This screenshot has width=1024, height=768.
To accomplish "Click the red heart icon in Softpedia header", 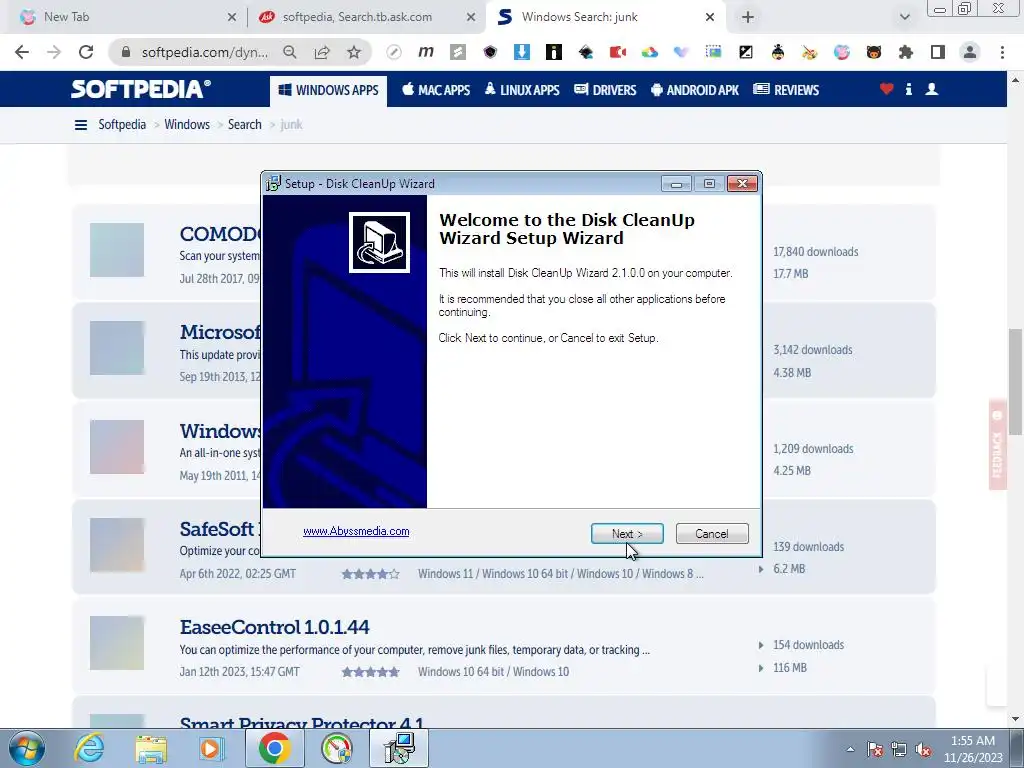I will [x=886, y=89].
